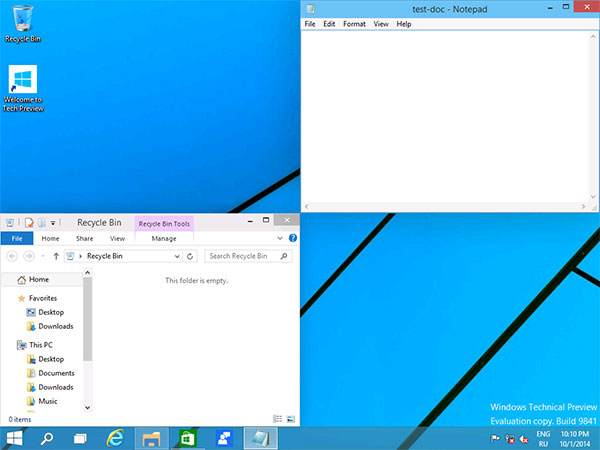Open the clock showing 10:10 PM
600x450 pixels.
[x=575, y=439]
